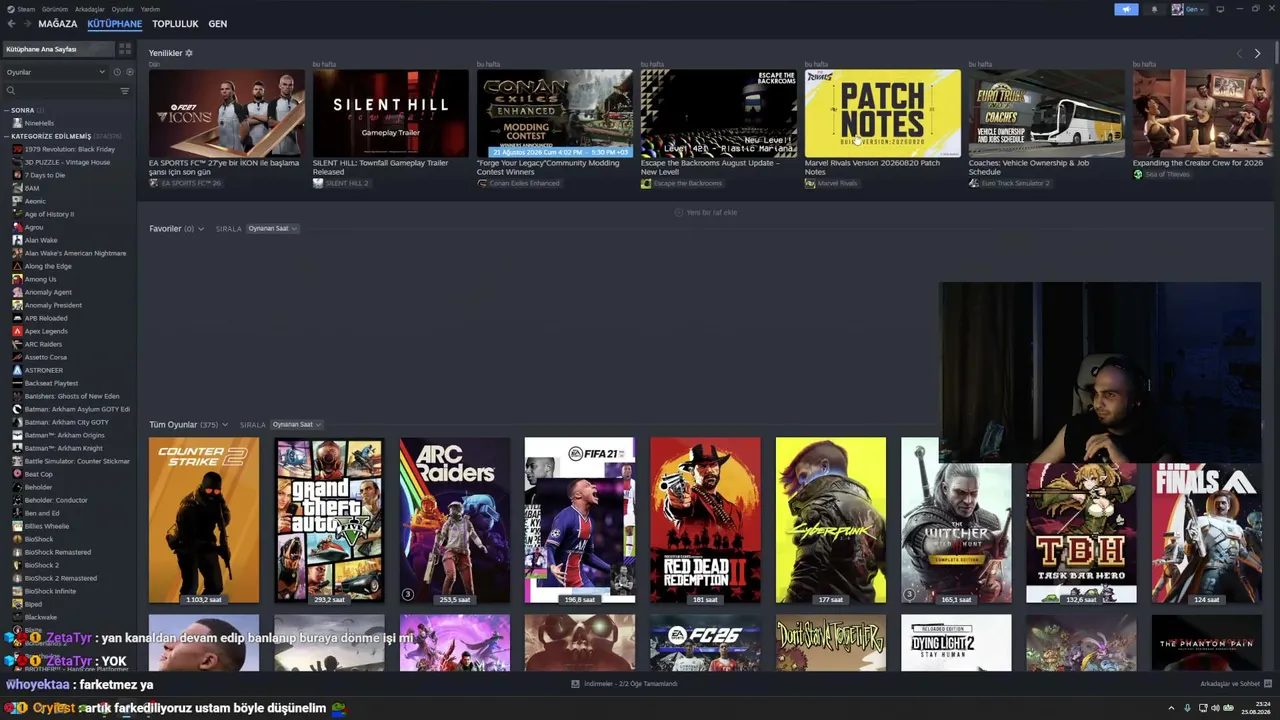Show previous Yenilikler news items
The image size is (1280, 720).
[1239, 53]
